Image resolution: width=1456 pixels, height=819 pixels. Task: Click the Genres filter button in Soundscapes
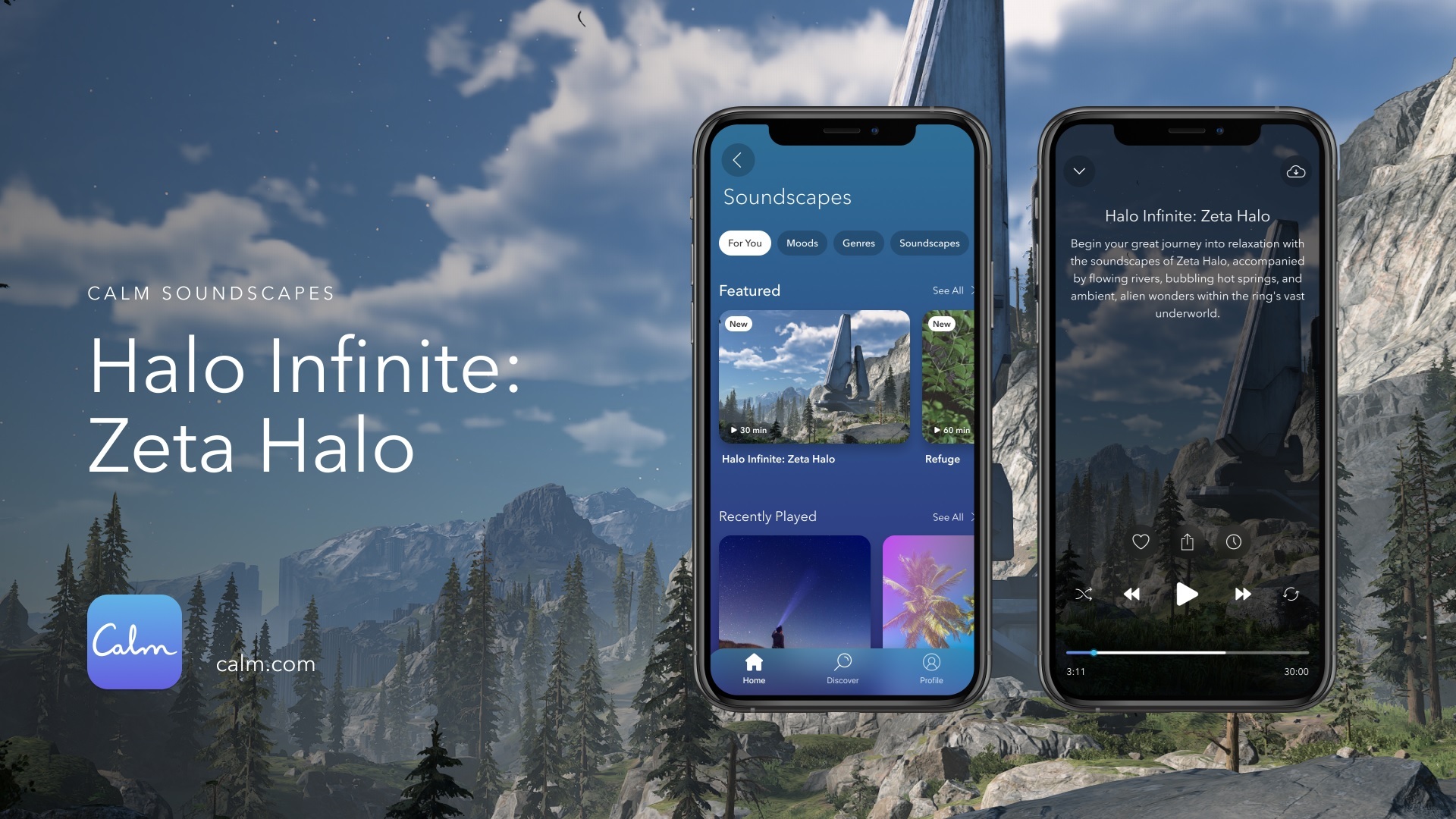click(859, 243)
